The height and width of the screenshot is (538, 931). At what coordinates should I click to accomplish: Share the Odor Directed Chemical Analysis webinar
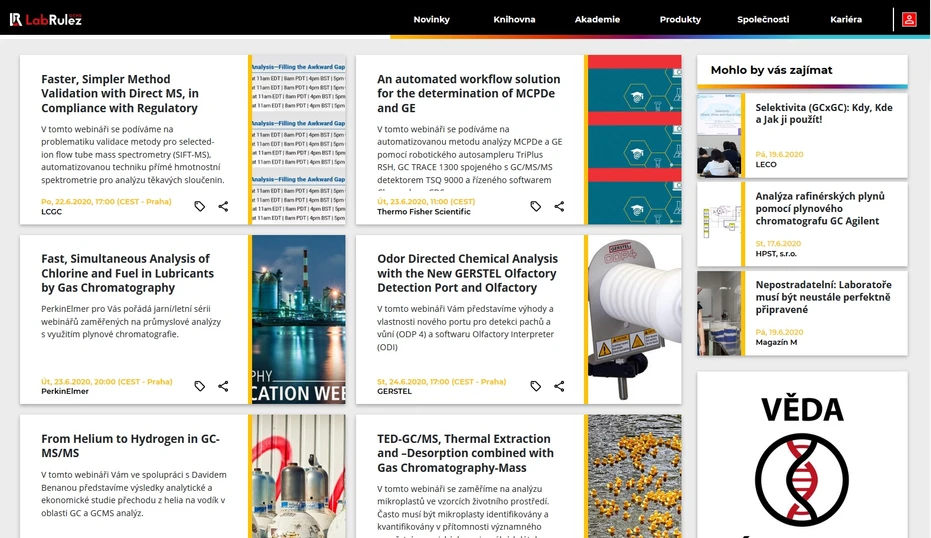[559, 386]
